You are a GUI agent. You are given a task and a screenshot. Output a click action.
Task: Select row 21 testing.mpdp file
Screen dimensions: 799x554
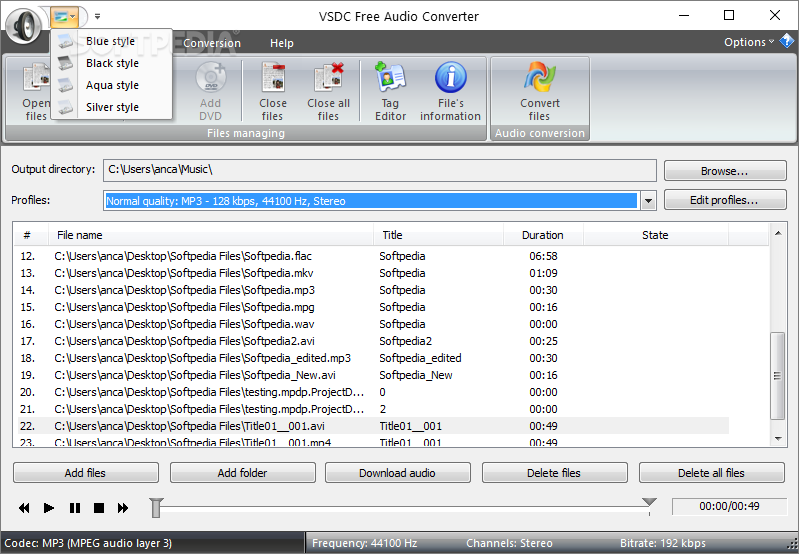click(374, 409)
